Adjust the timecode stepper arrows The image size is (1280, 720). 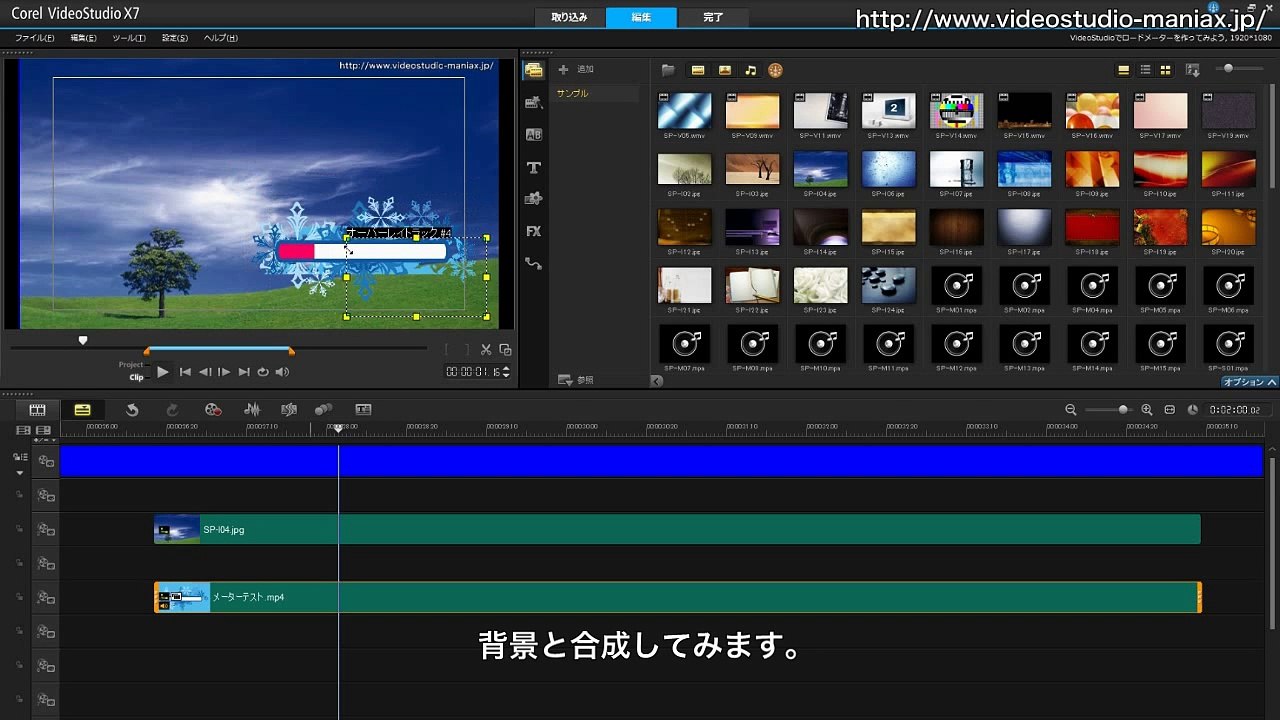(506, 372)
